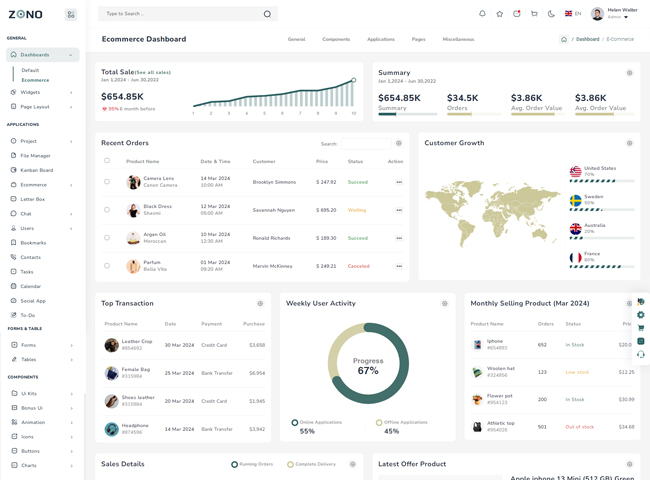Open the EN language selector
The image size is (650, 480).
(573, 14)
